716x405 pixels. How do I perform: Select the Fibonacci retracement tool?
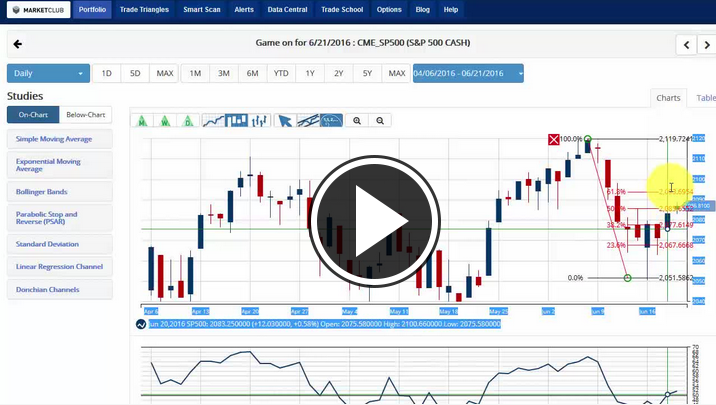point(331,121)
